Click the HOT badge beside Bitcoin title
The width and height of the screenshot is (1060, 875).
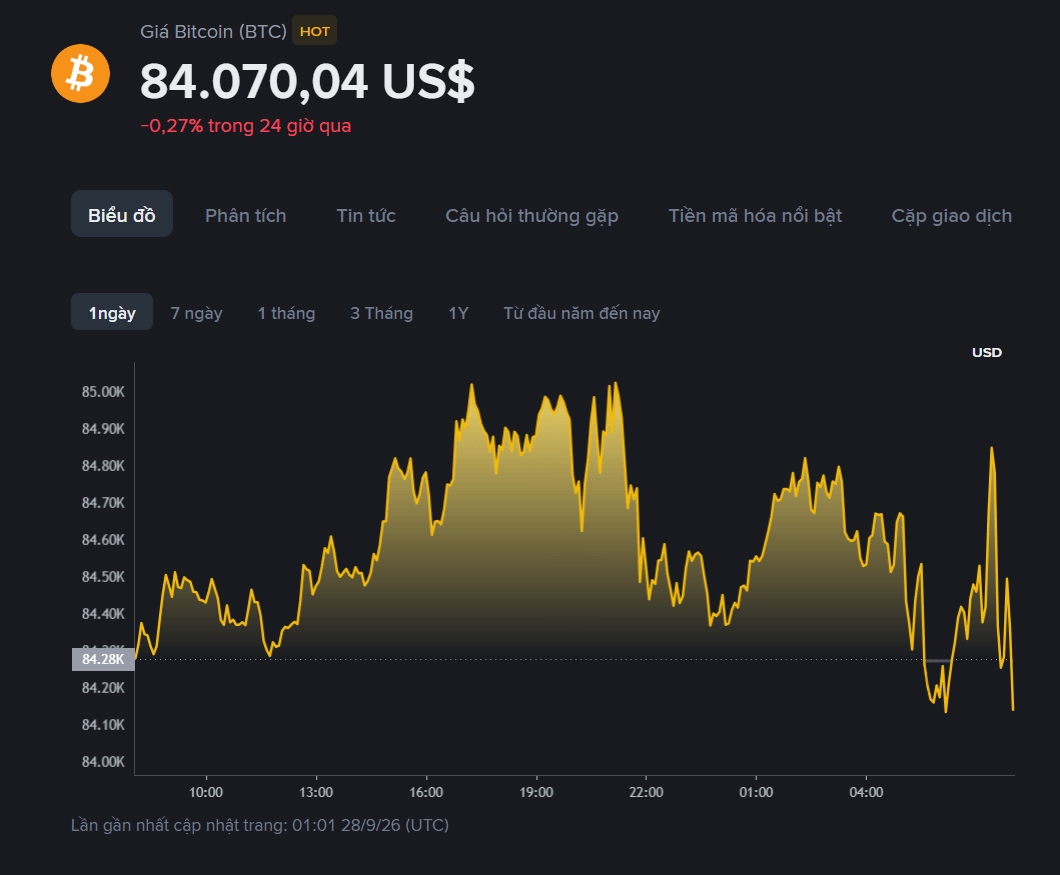click(314, 31)
